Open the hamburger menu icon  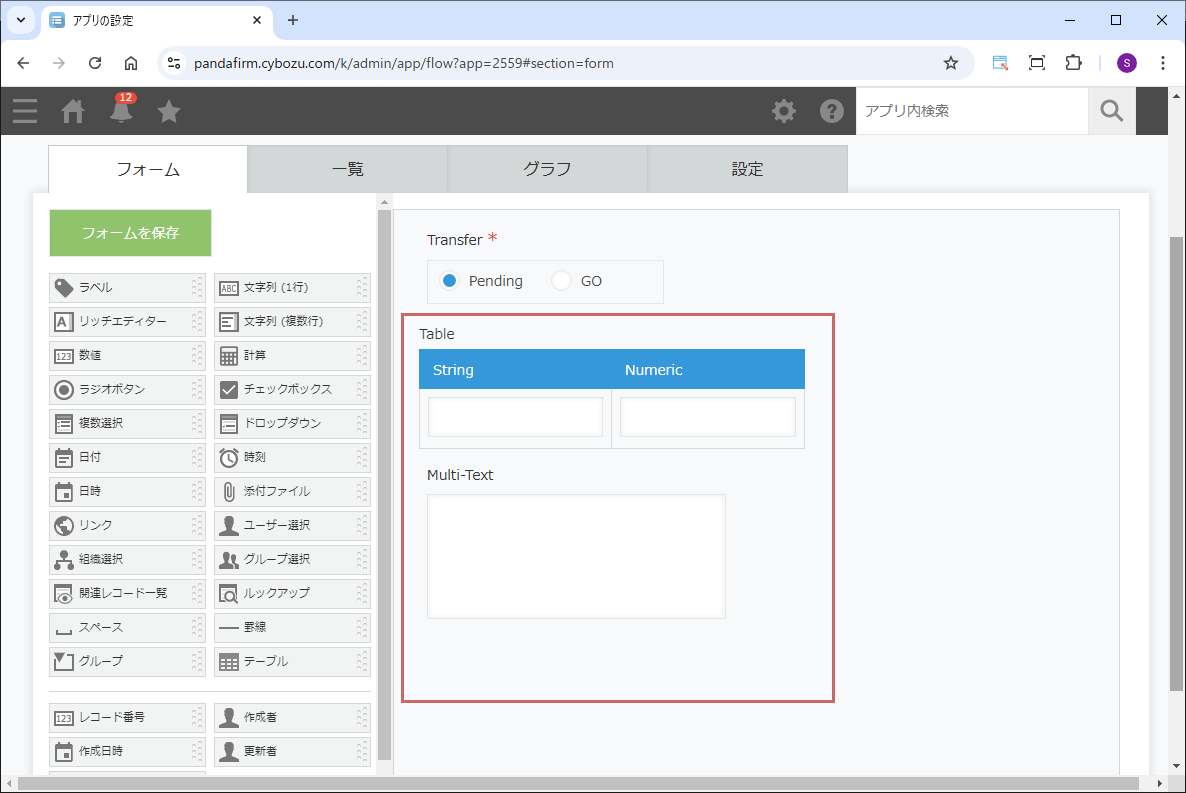point(25,111)
